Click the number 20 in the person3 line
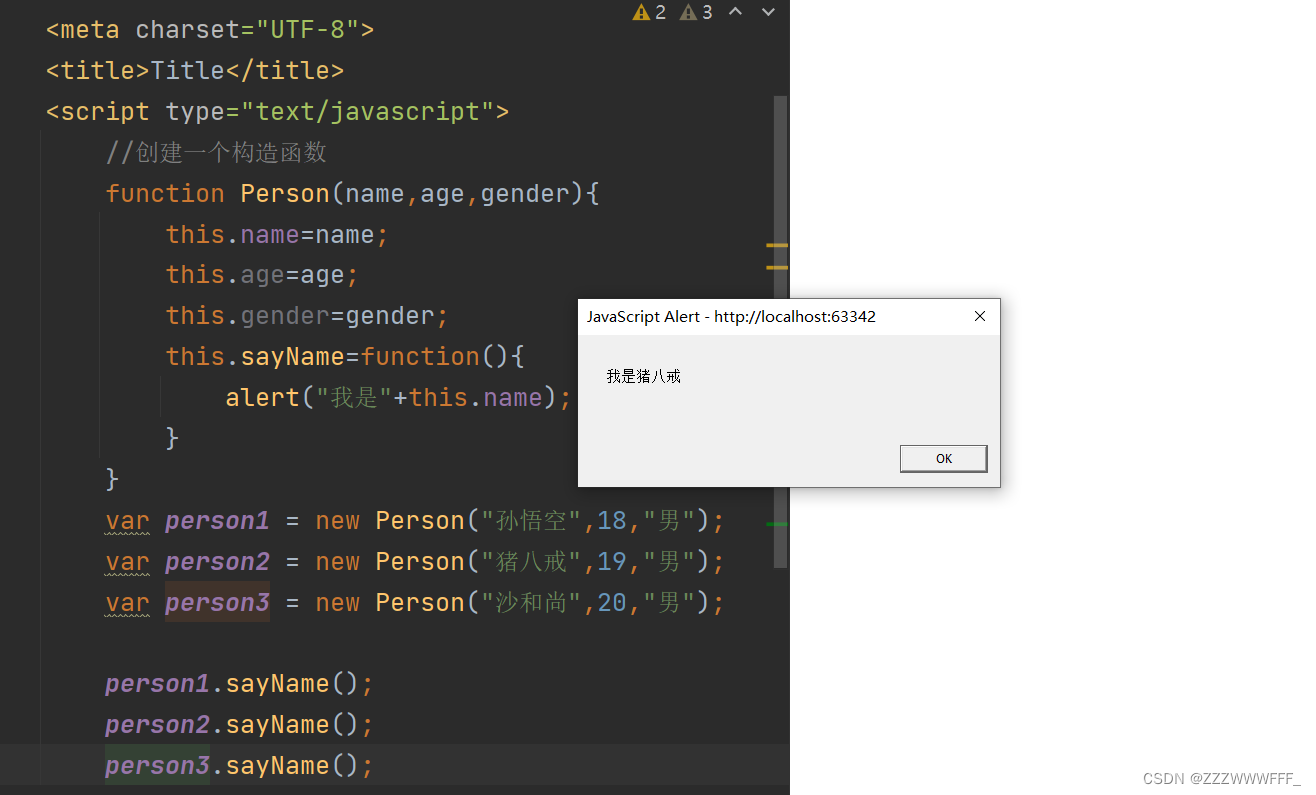This screenshot has width=1316, height=795. coord(612,603)
